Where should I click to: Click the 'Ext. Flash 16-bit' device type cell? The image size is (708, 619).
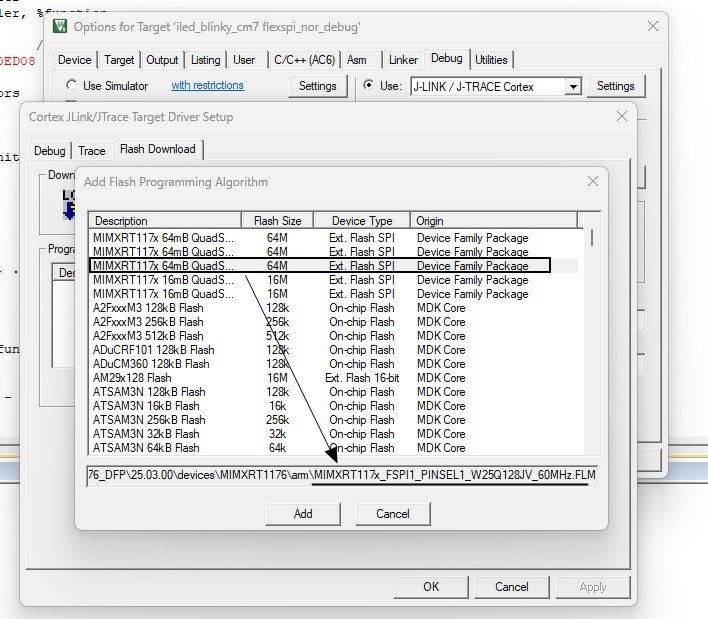coord(362,378)
